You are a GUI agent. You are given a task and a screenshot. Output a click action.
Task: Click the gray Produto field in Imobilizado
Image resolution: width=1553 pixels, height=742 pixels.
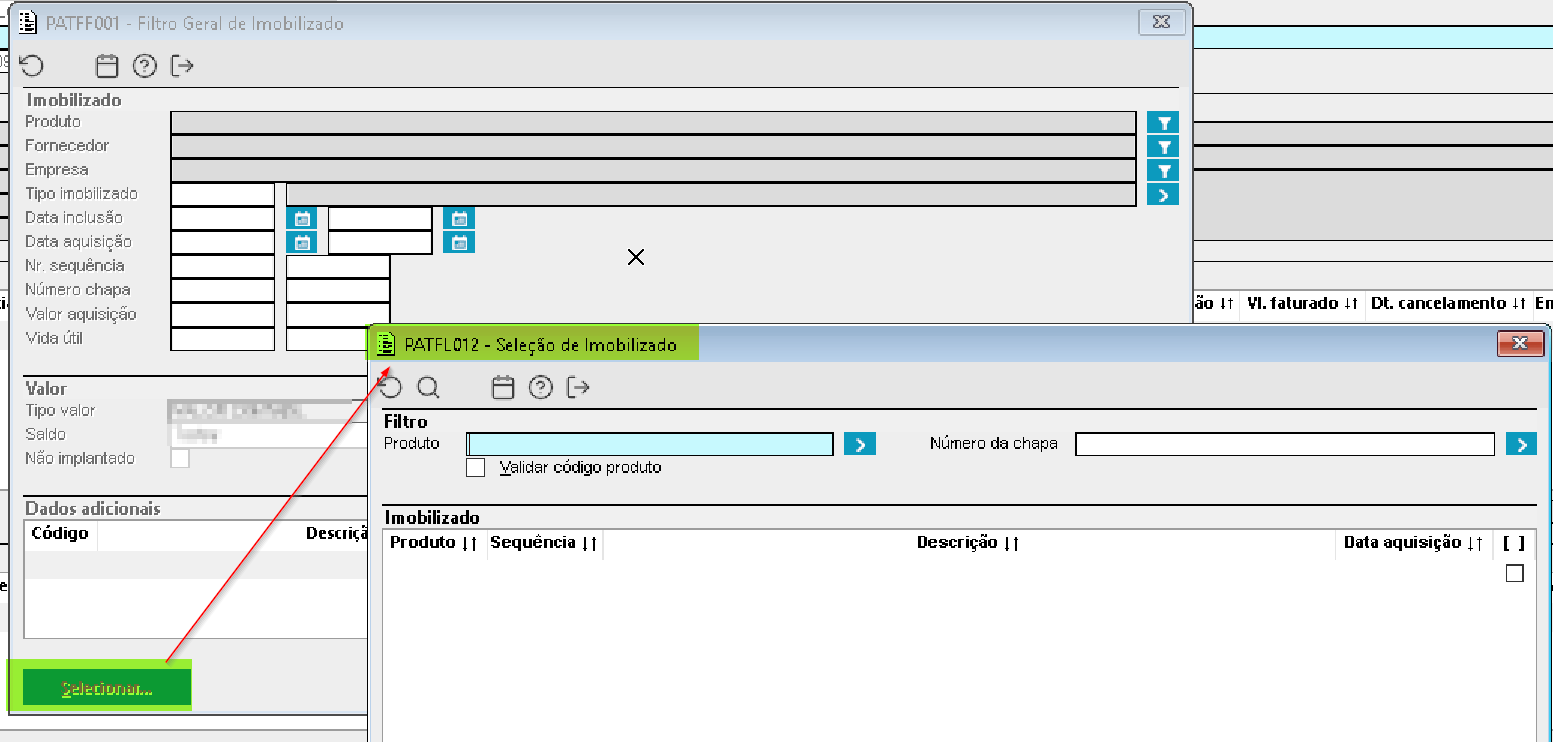point(653,122)
